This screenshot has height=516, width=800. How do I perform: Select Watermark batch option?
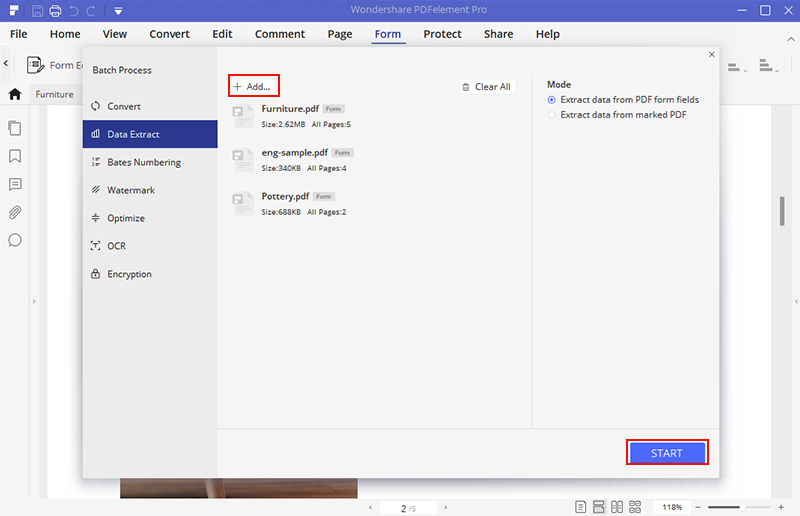click(150, 190)
